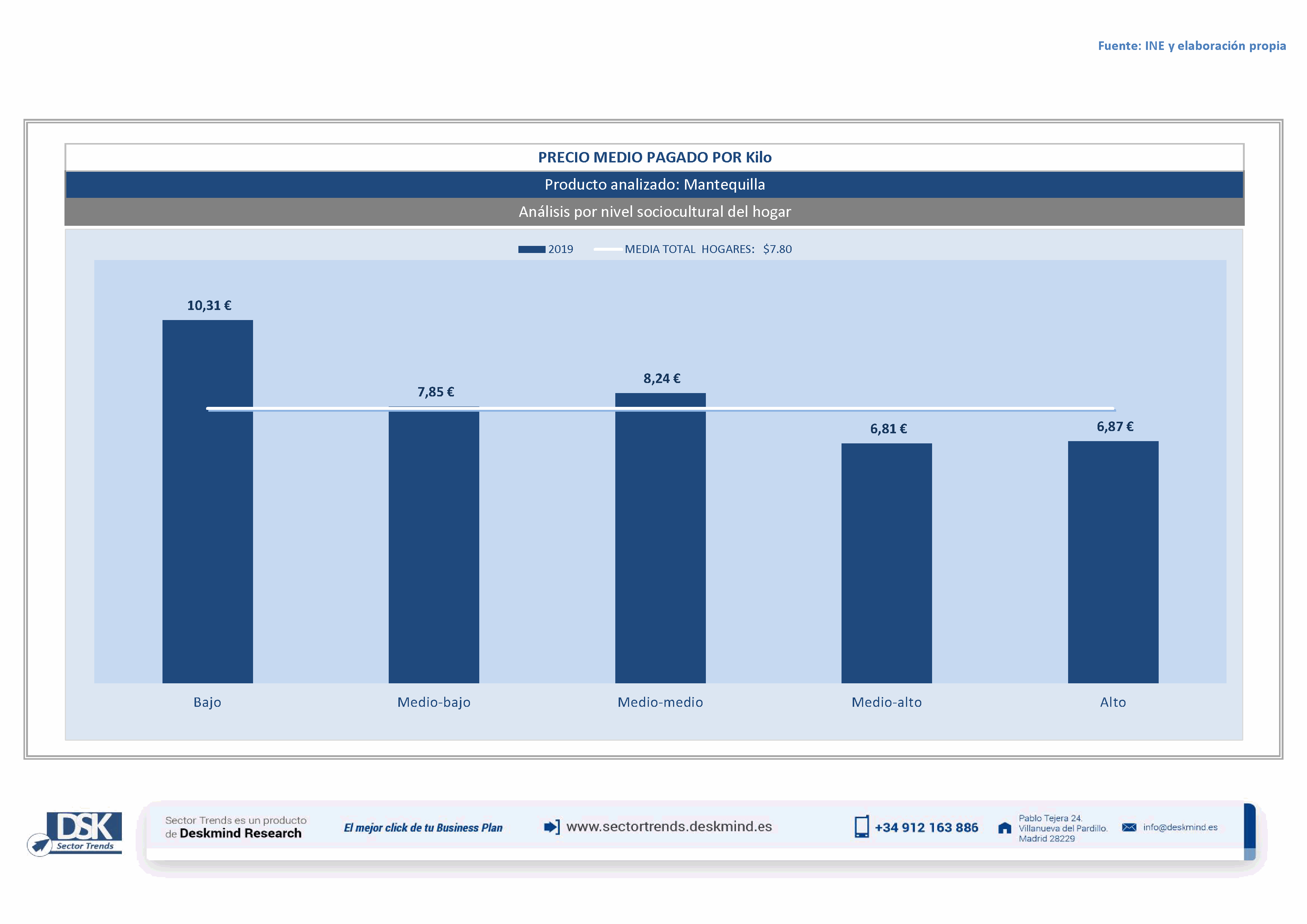Select the Alto bar
The width and height of the screenshot is (1307, 924).
[1113, 563]
